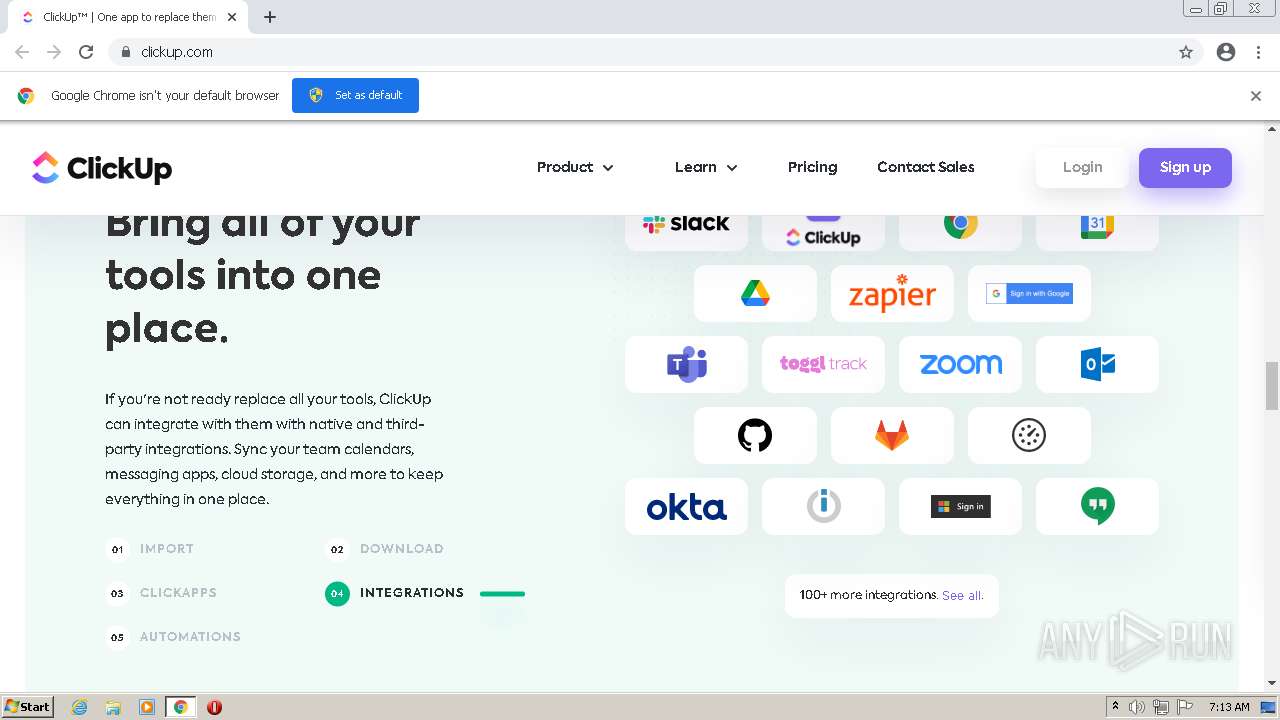Image resolution: width=1280 pixels, height=720 pixels.
Task: Open the Windows Start menu
Action: [x=27, y=706]
